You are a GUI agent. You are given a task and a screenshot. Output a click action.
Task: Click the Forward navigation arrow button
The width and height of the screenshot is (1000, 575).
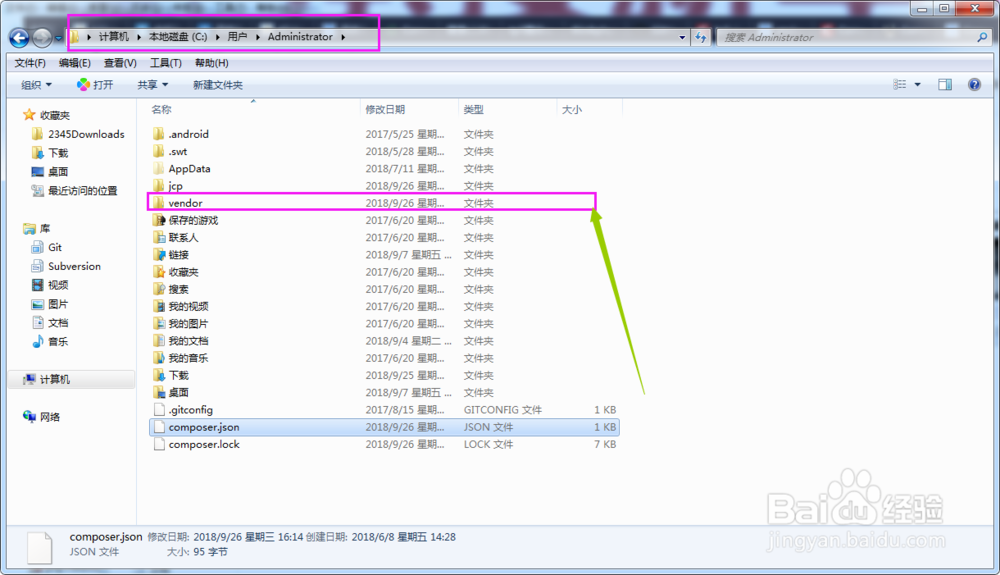point(42,38)
